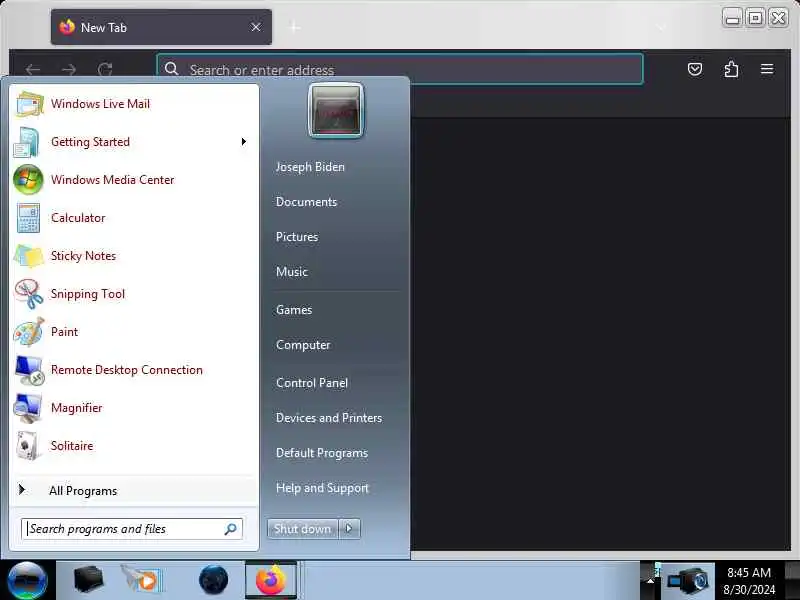Click the Firefox back arrow
This screenshot has width=800, height=600.
click(33, 69)
